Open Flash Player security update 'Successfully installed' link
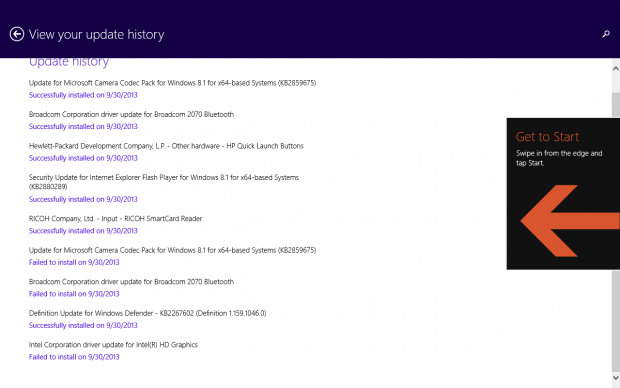 coord(83,199)
